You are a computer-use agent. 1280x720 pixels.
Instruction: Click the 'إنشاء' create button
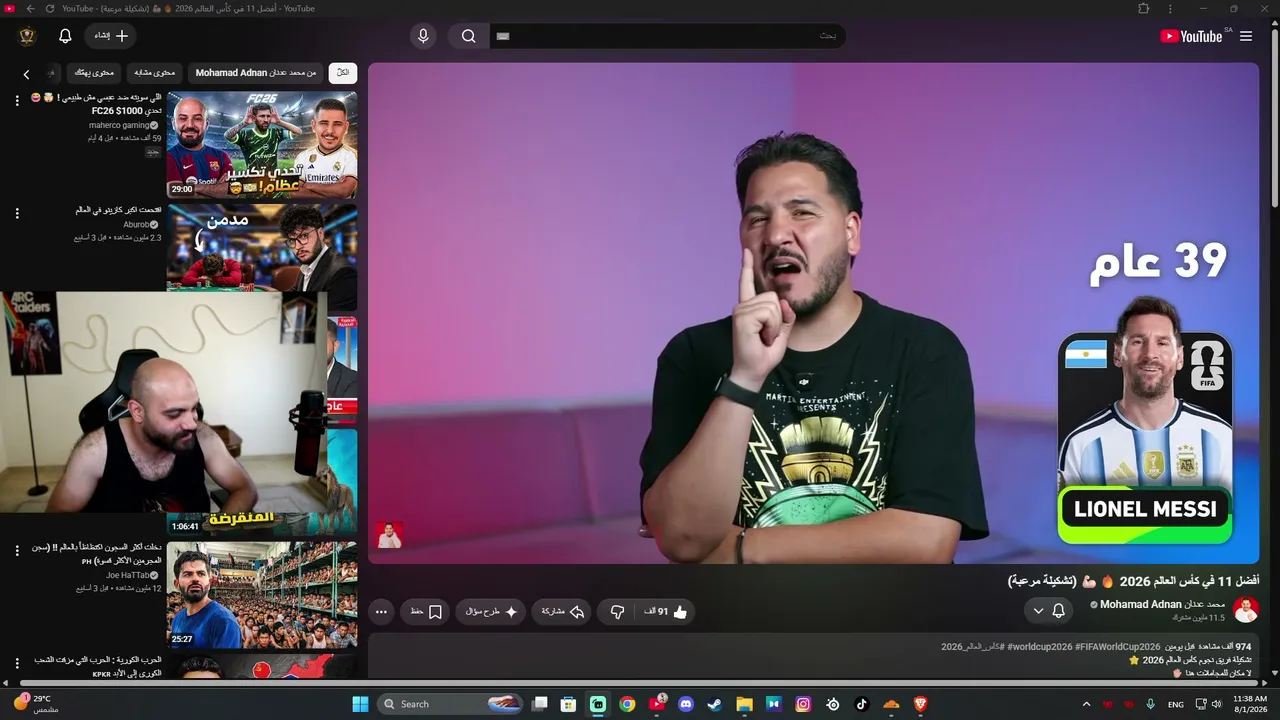tap(111, 36)
